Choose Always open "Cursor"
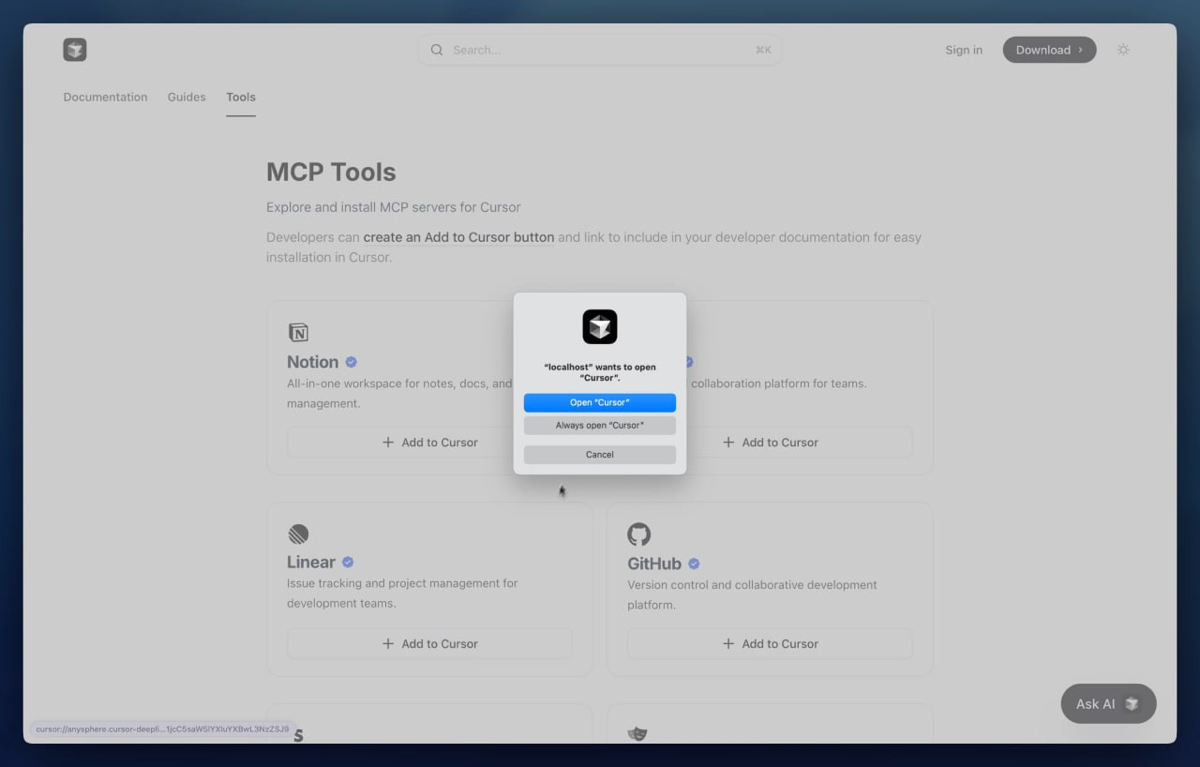This screenshot has height=767, width=1200. point(600,426)
